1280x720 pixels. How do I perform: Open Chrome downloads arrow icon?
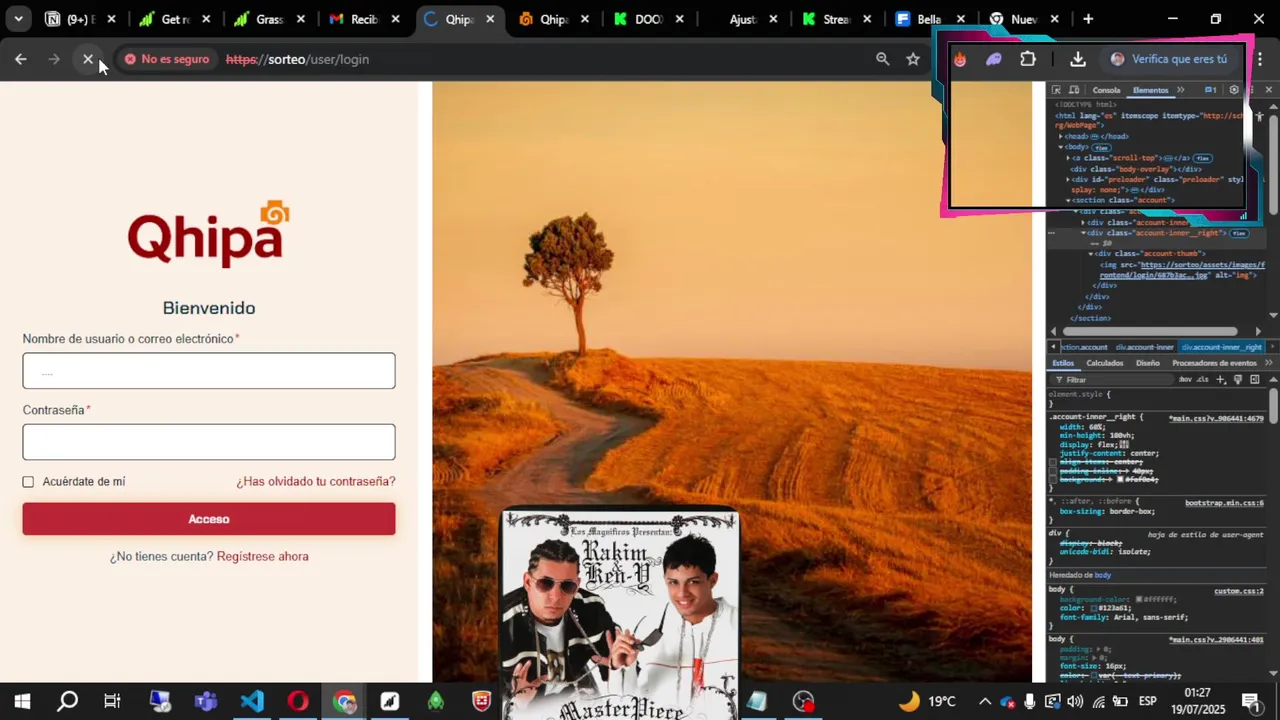click(1078, 59)
